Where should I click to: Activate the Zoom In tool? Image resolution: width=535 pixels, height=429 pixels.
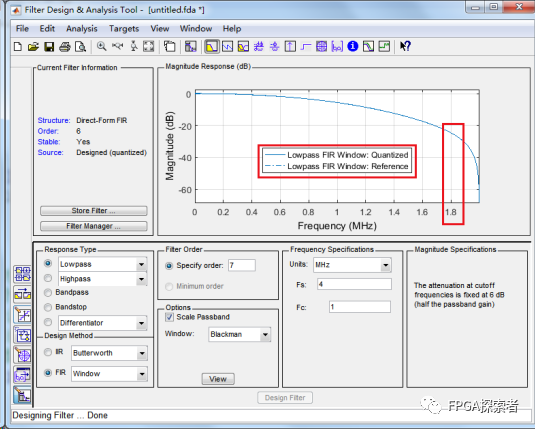[101, 46]
